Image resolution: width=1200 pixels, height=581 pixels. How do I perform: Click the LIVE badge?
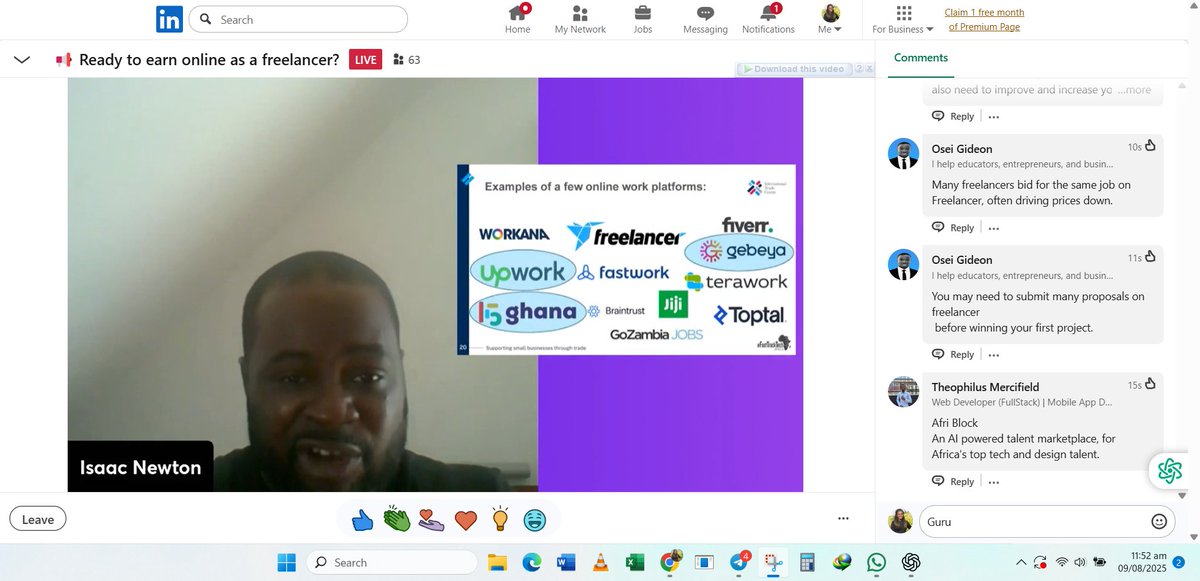[x=365, y=60]
